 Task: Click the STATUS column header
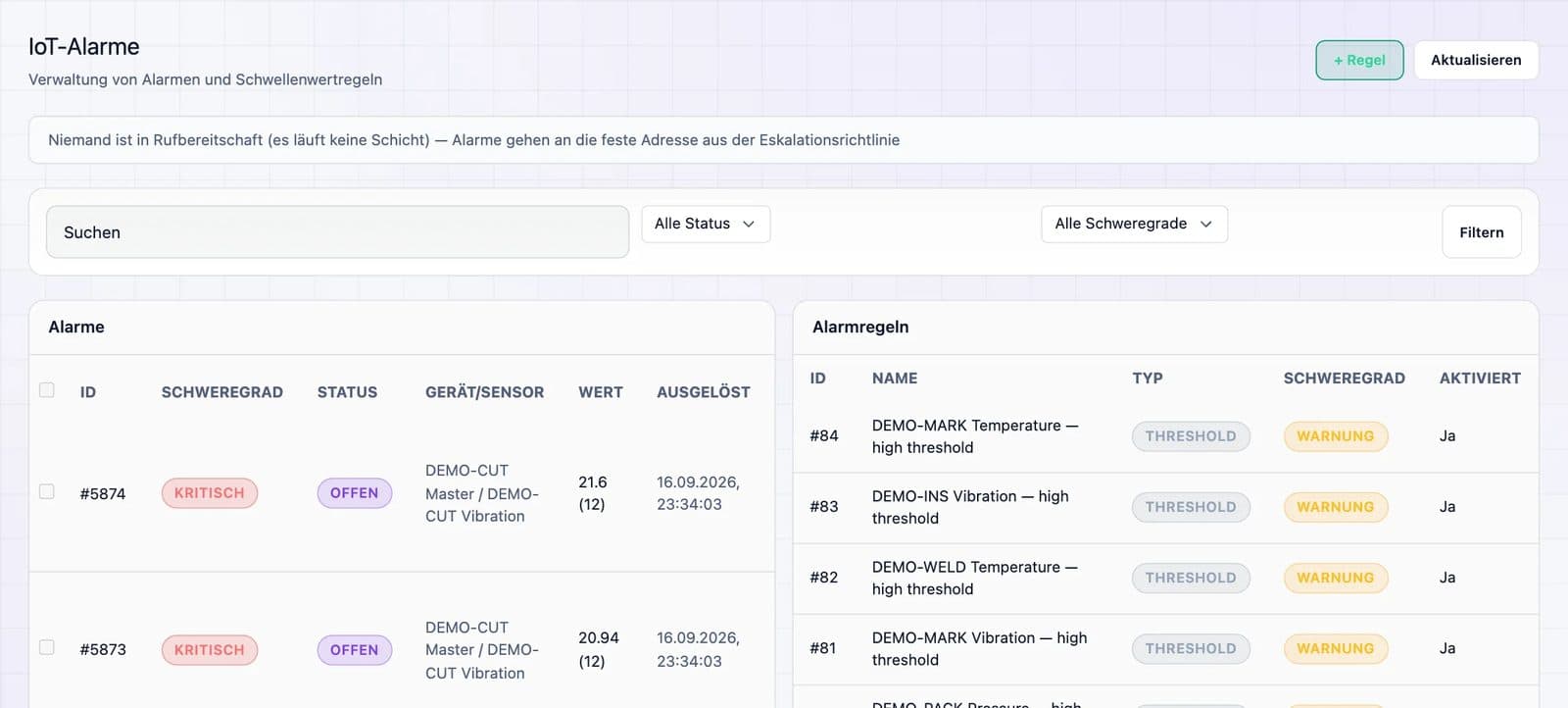[x=347, y=392]
